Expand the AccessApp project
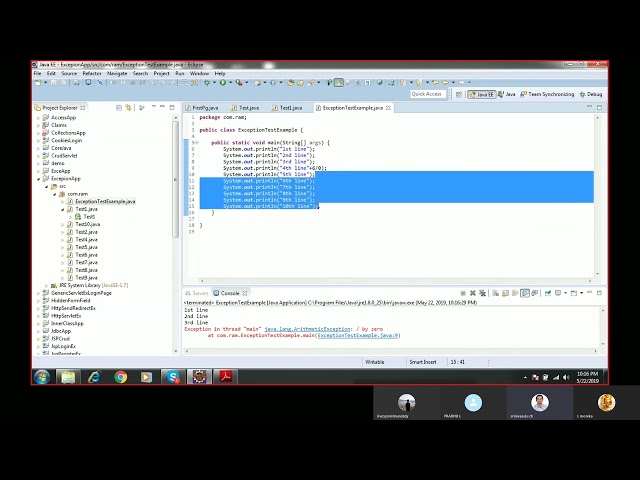This screenshot has height=480, width=640. click(x=38, y=118)
